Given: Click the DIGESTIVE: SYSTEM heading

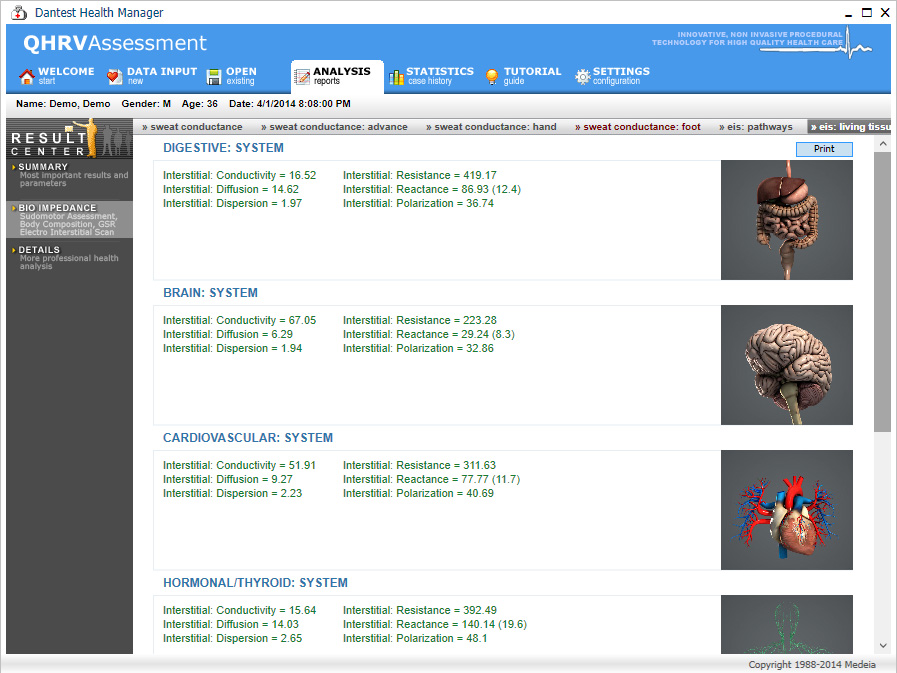Looking at the screenshot, I should click(223, 148).
